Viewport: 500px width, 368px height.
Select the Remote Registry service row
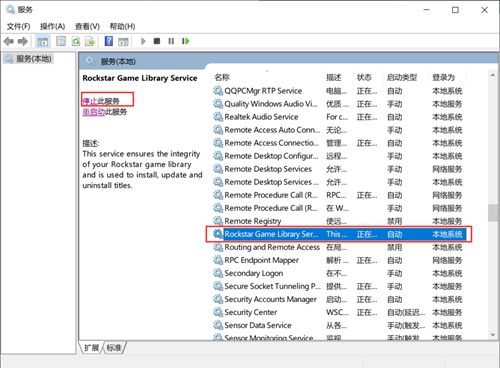click(338, 221)
